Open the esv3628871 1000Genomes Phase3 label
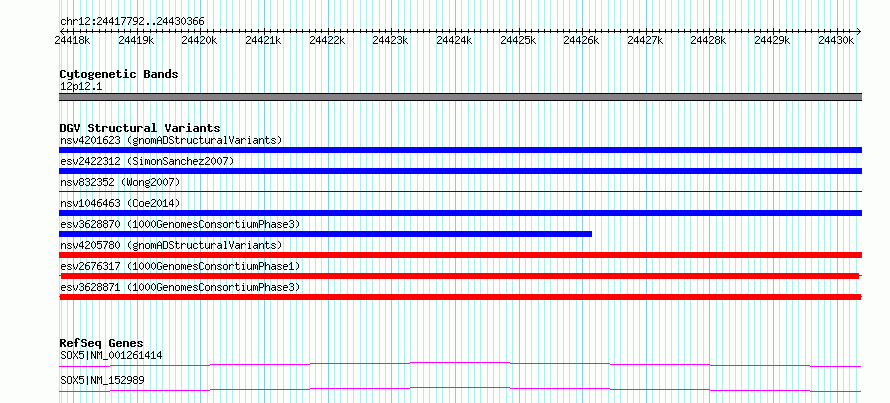Screen dimensions: 890x403 pyautogui.click(x=180, y=287)
